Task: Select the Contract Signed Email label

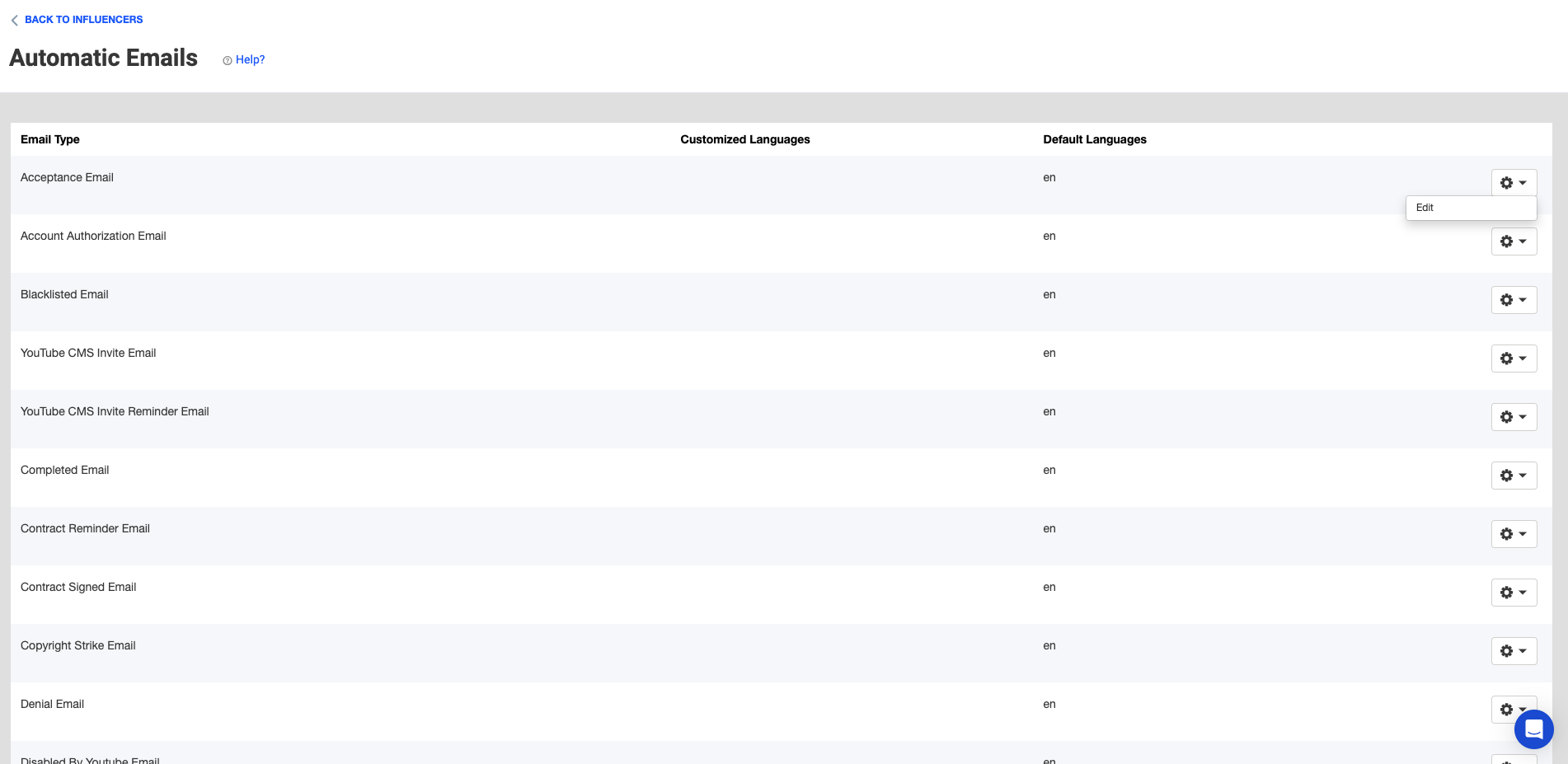Action: pos(78,587)
